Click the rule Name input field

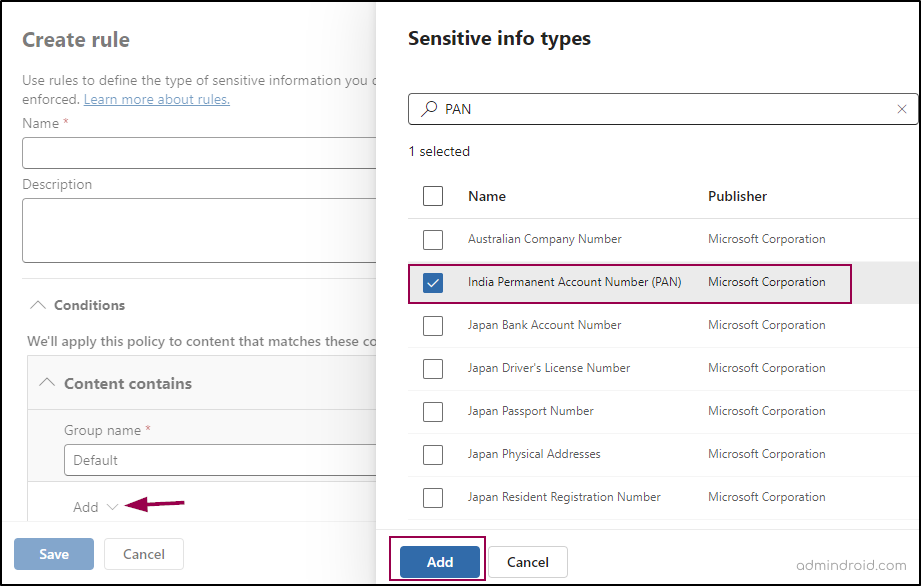pyautogui.click(x=198, y=153)
